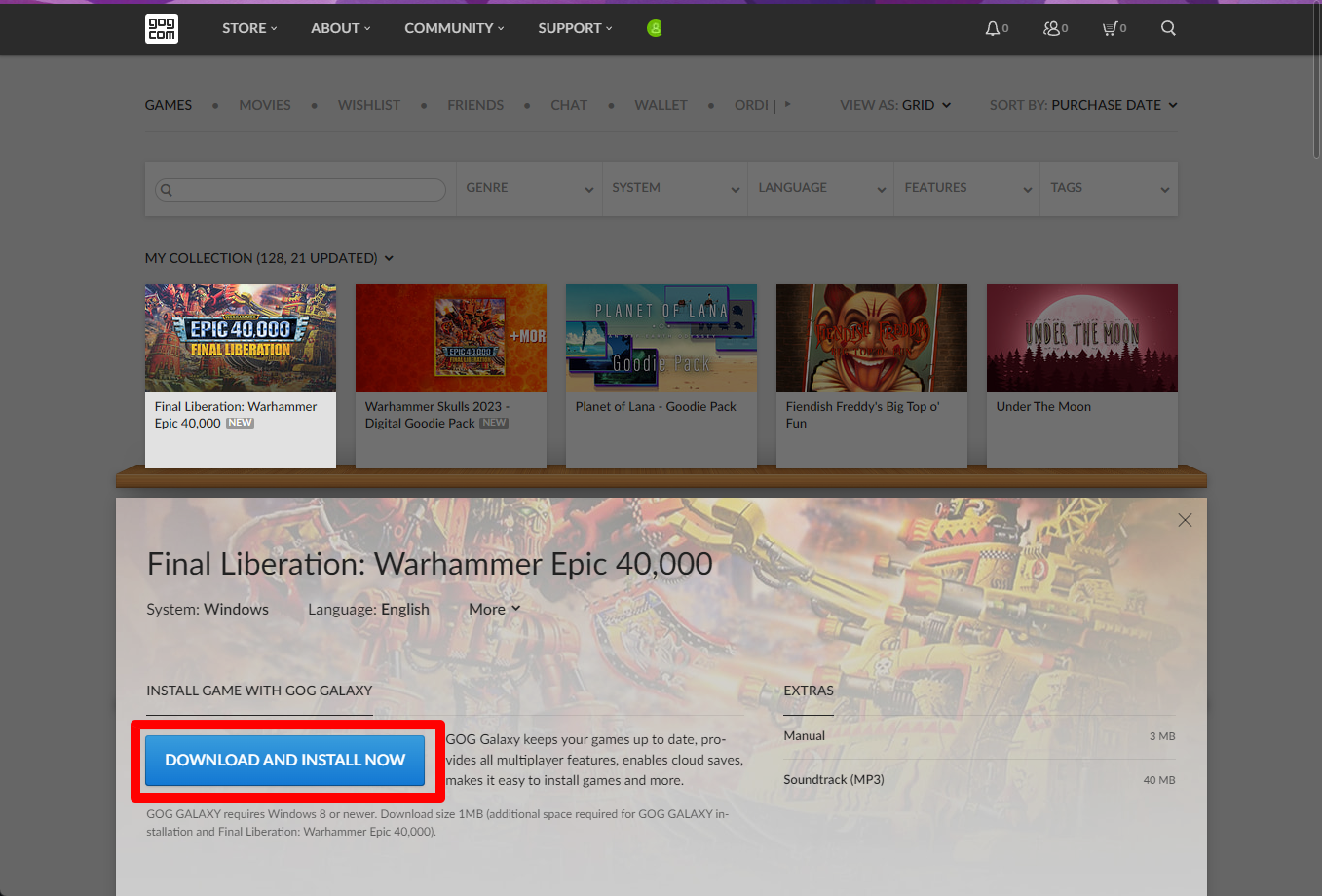Switch to the ORDI tab

[x=751, y=105]
